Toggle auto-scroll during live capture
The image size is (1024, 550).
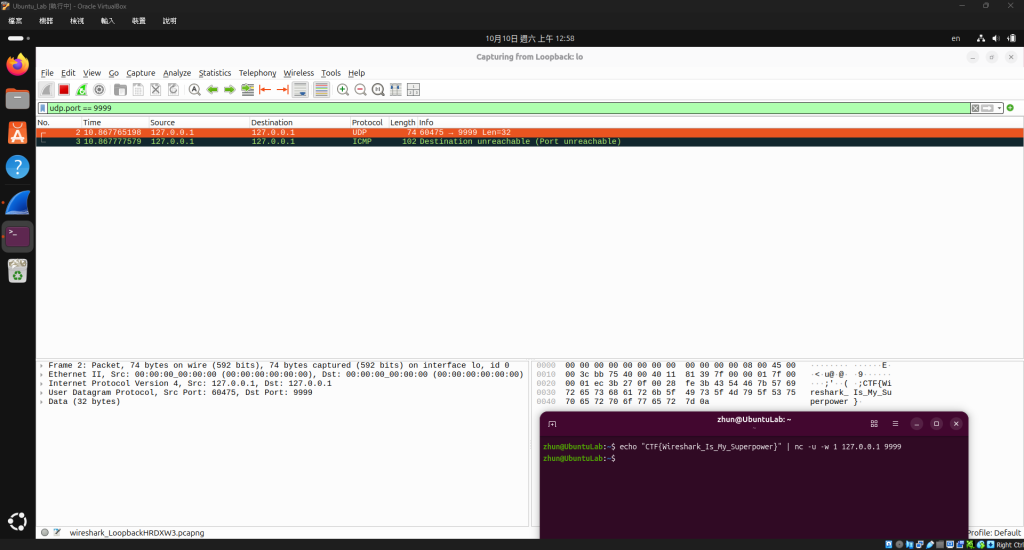pyautogui.click(x=300, y=89)
